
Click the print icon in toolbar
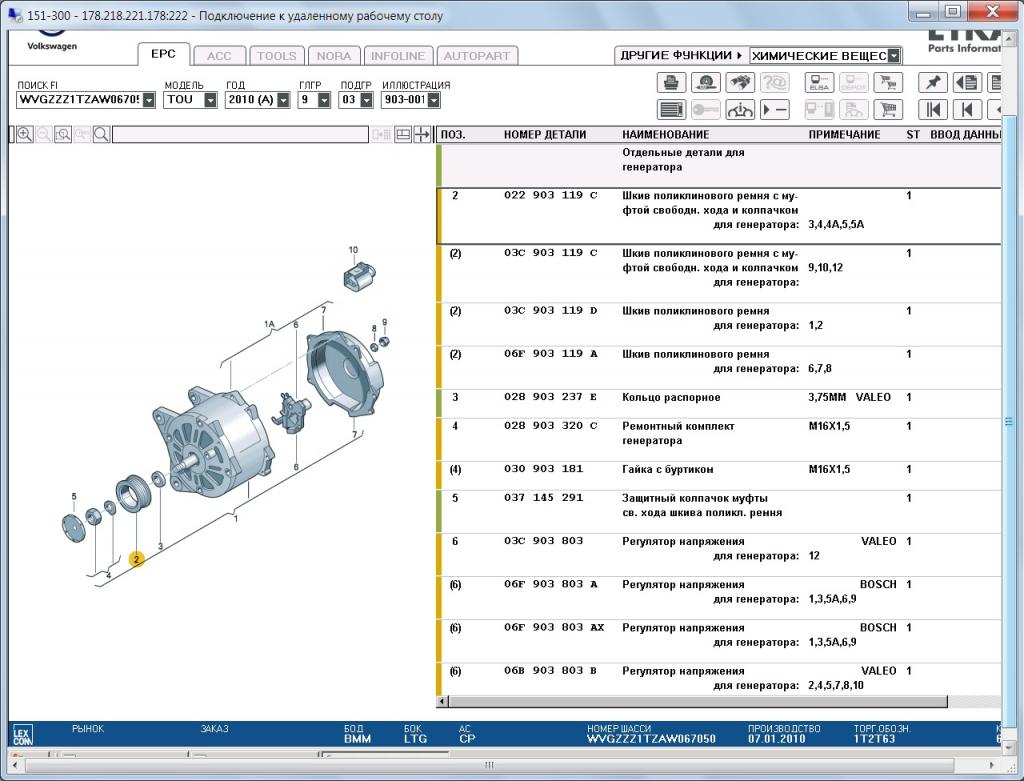670,83
